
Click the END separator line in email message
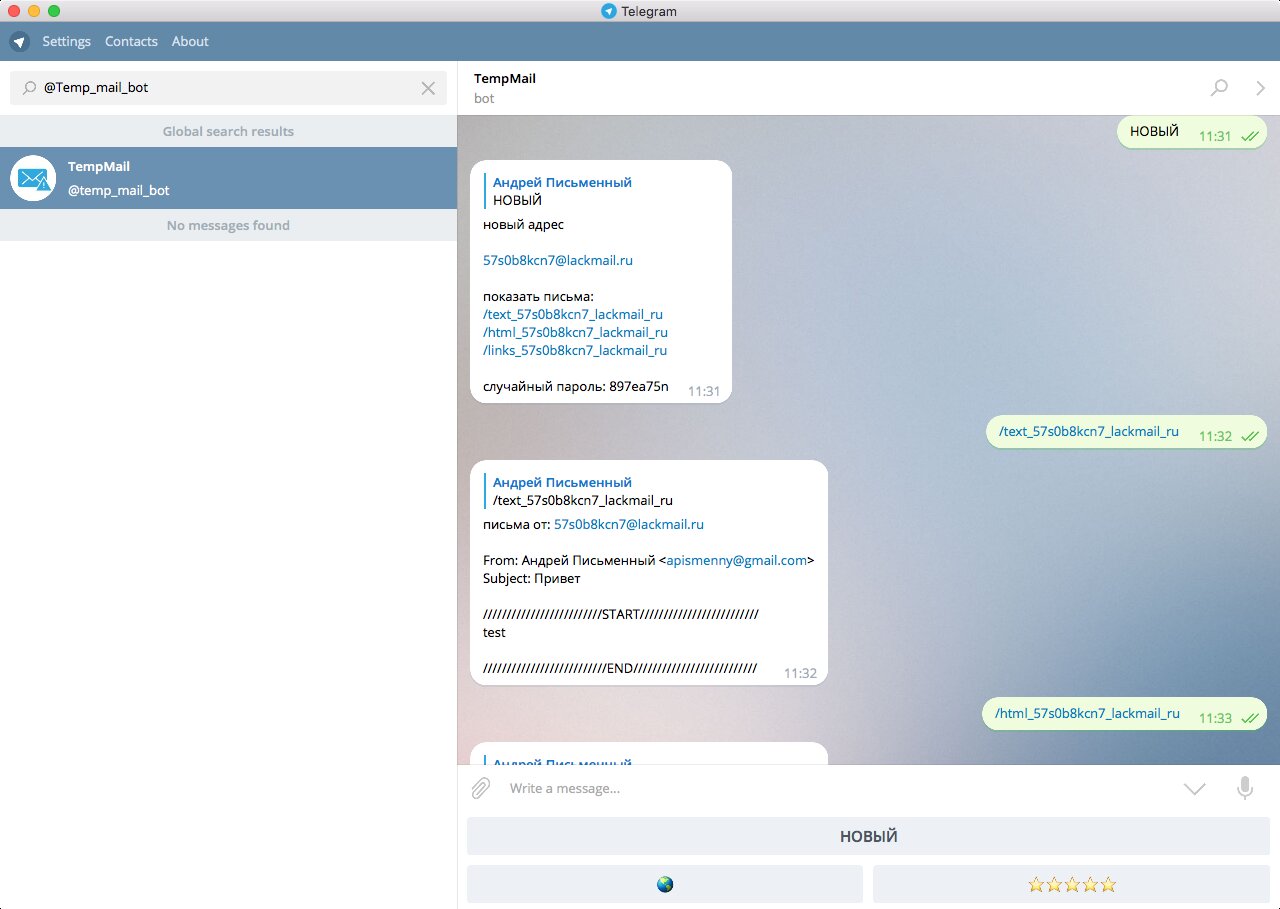(620, 668)
